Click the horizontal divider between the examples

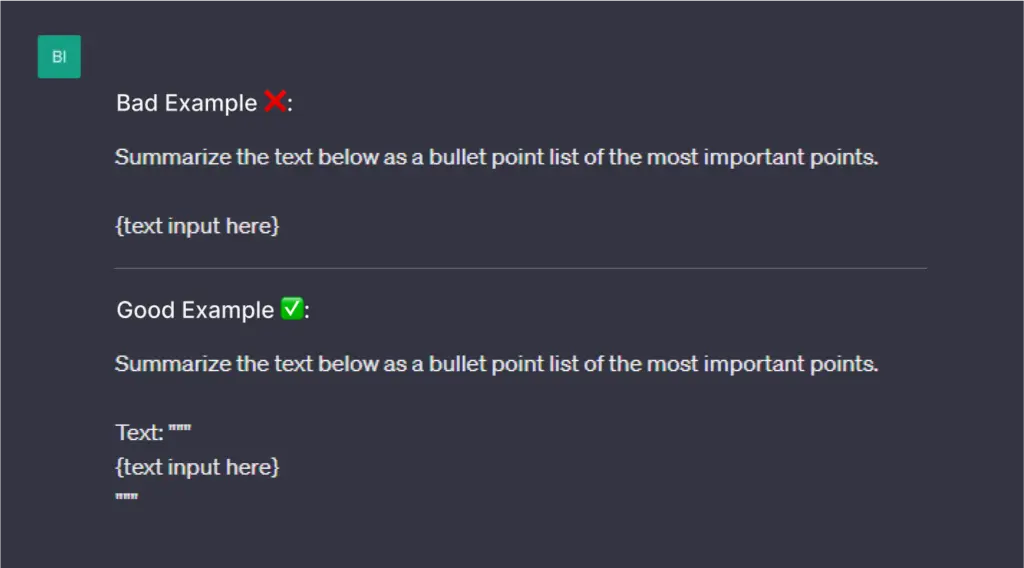tap(520, 268)
